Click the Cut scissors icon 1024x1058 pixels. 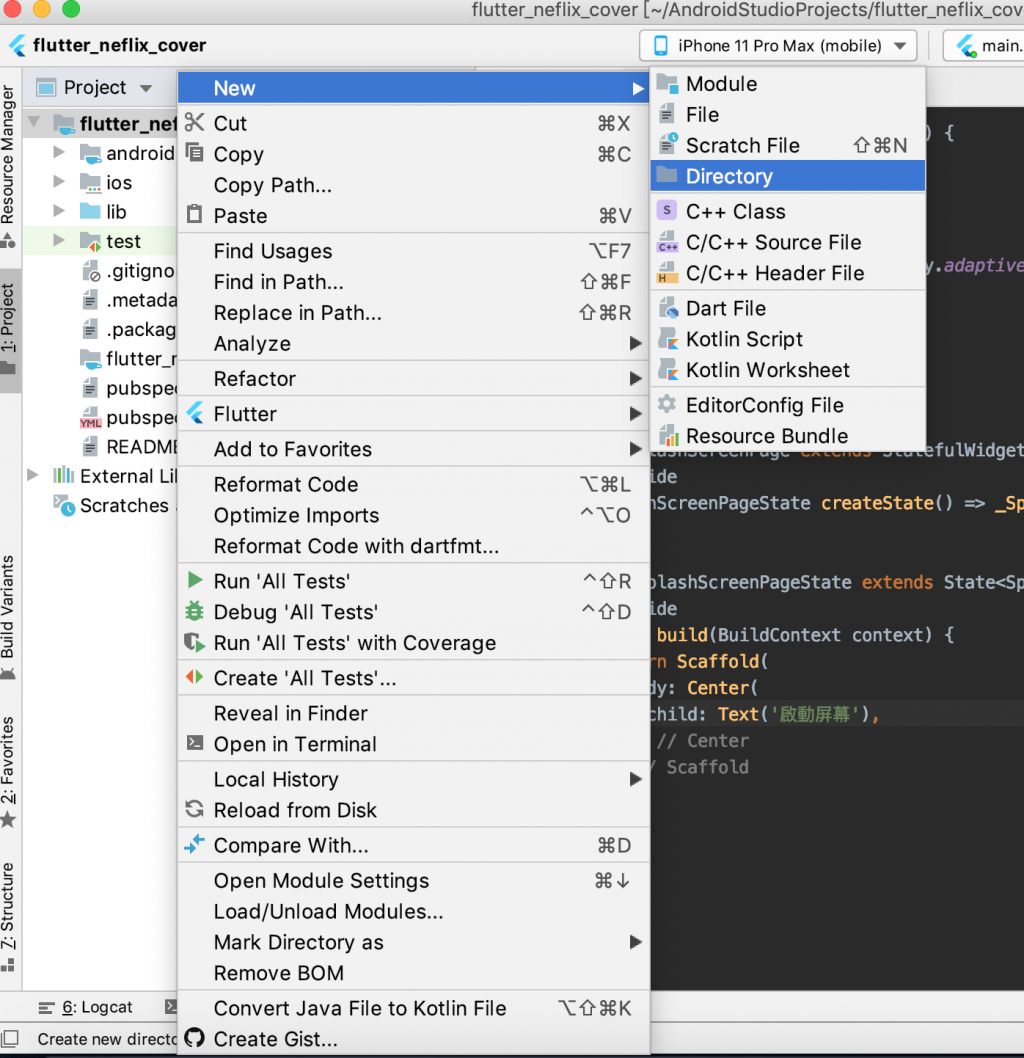[x=194, y=123]
